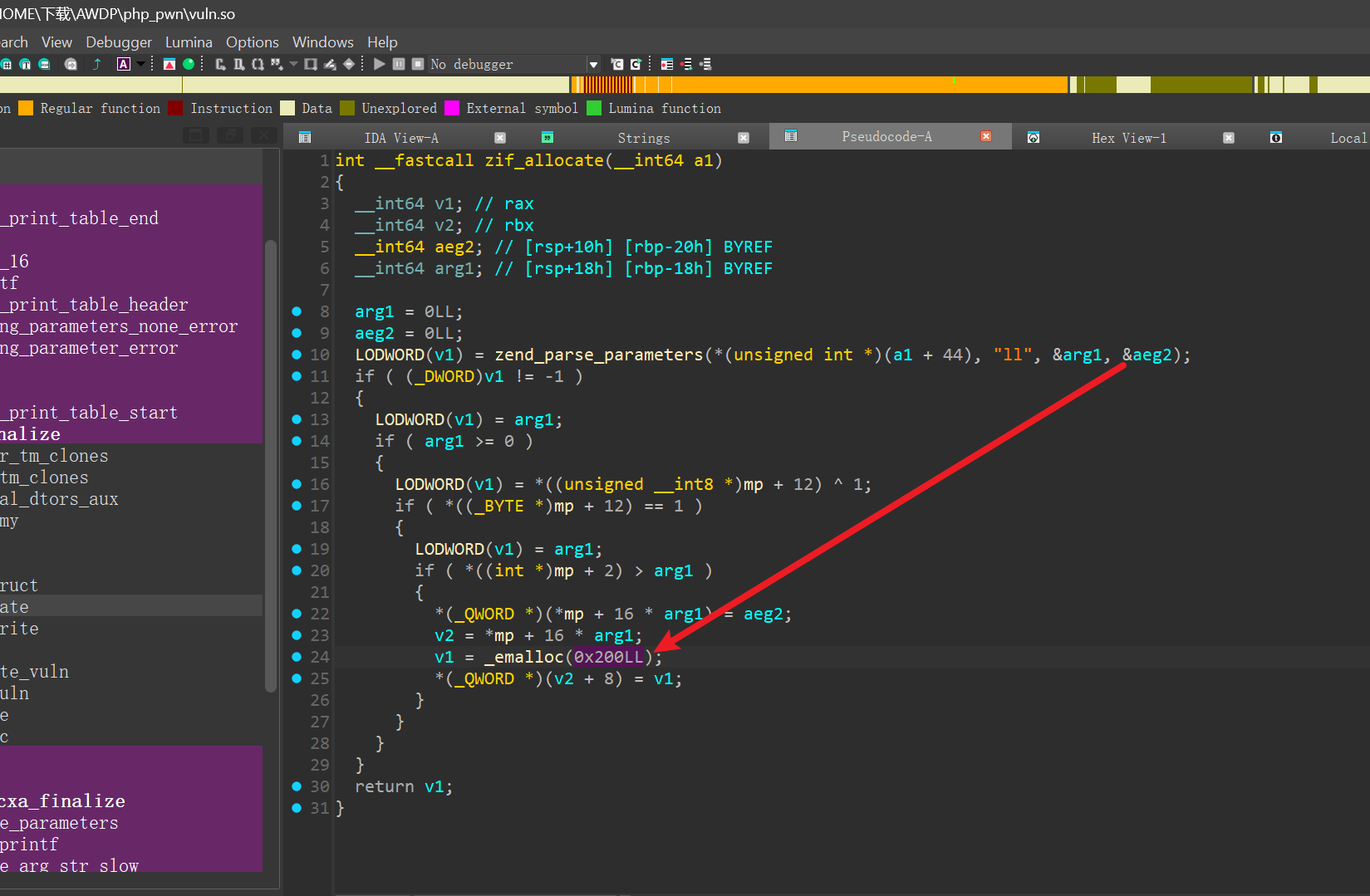Click the square frame icon before the pencil
This screenshot has height=896, width=1370.
click(311, 64)
